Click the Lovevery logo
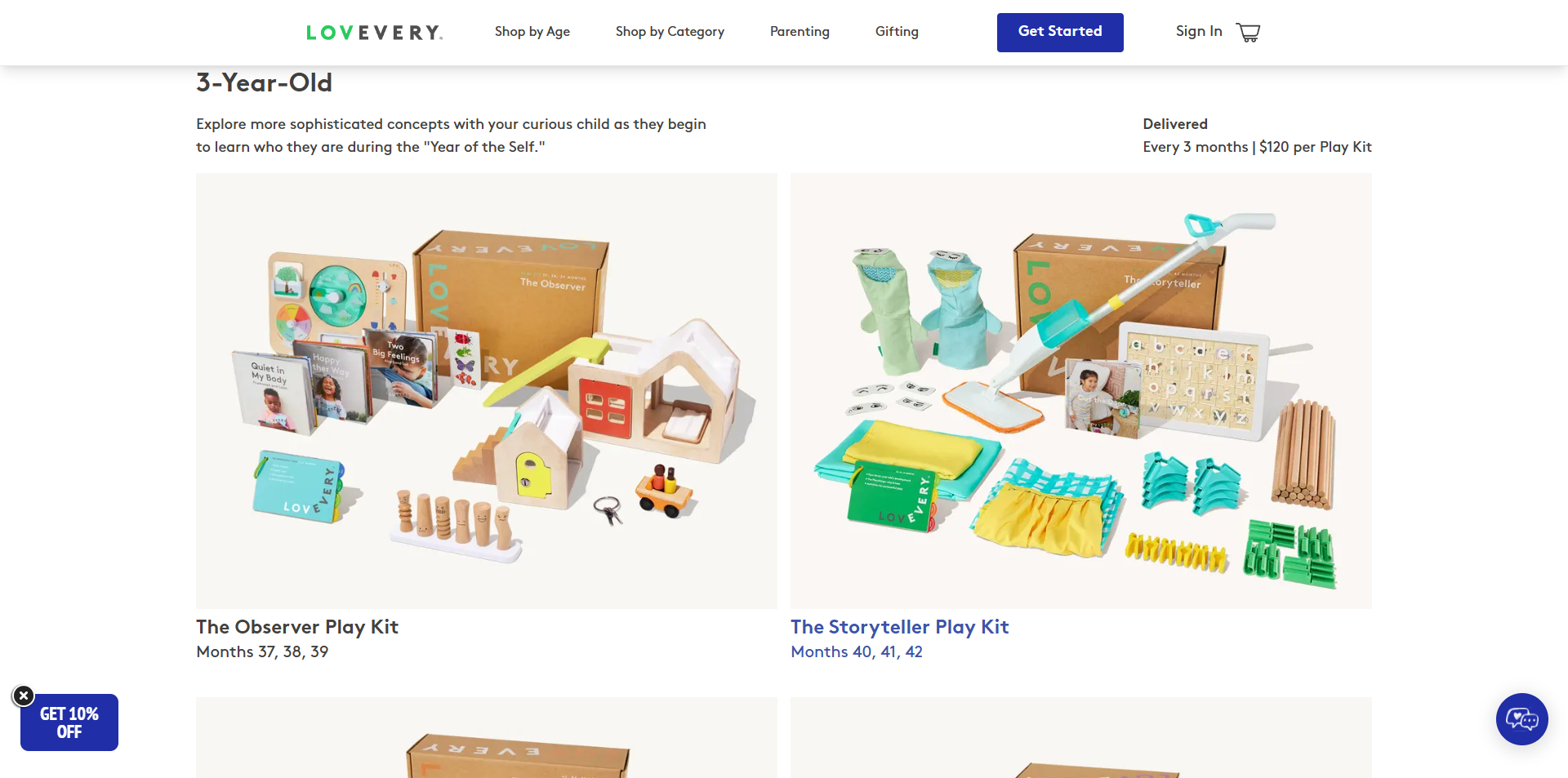Viewport: 1568px width, 778px height. 374,33
